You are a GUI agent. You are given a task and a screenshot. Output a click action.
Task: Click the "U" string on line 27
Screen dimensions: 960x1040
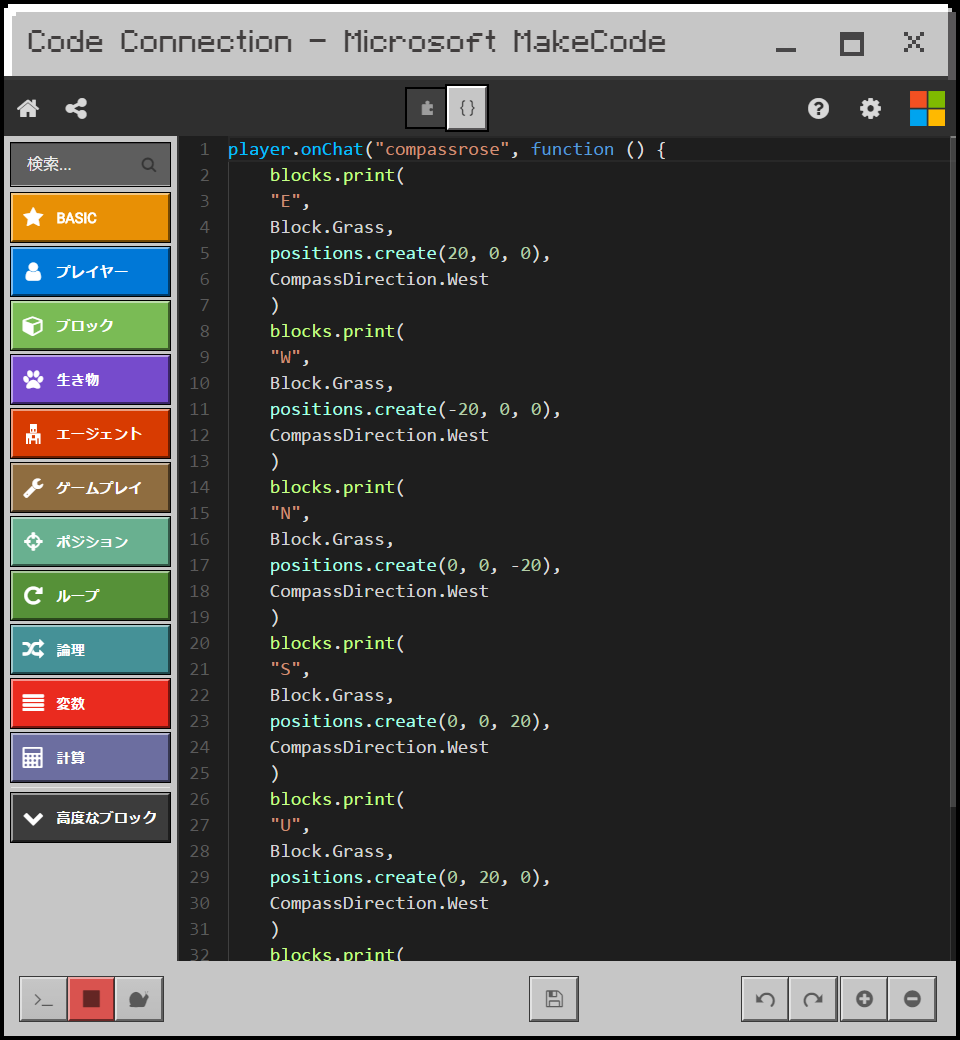285,824
